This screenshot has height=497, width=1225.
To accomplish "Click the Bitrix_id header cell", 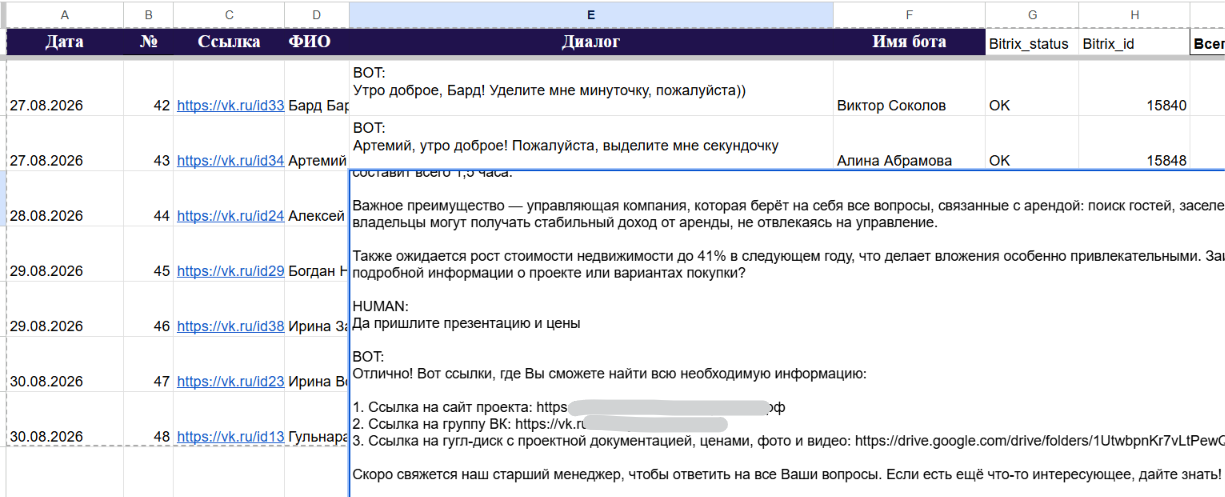I will pyautogui.click(x=1134, y=43).
